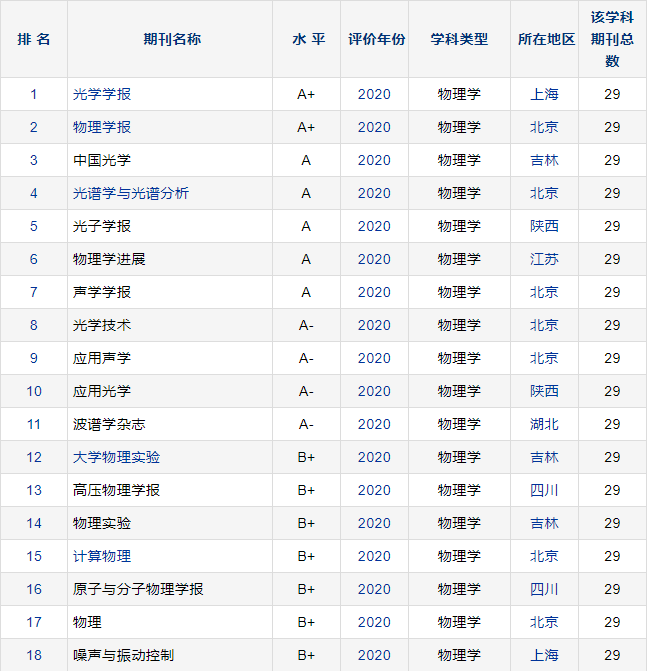Open the 计算物理 journal link

(102, 556)
